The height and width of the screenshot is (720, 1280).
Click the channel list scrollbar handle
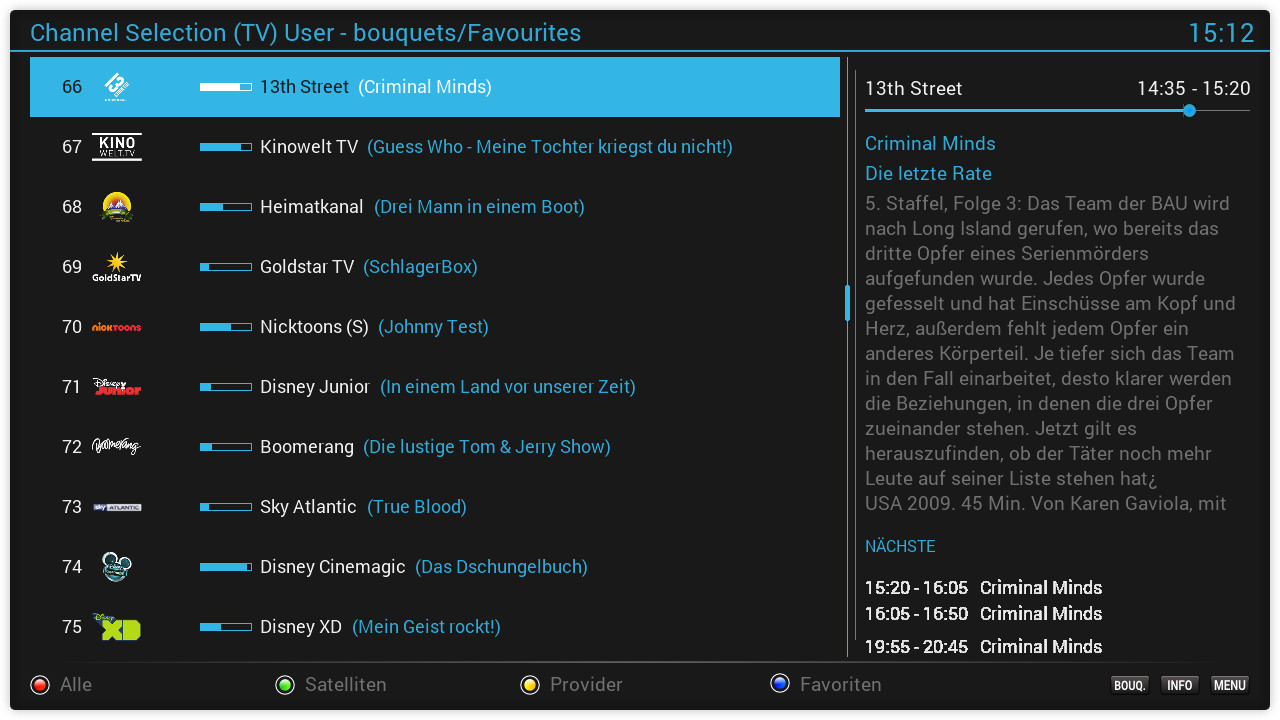click(x=847, y=303)
